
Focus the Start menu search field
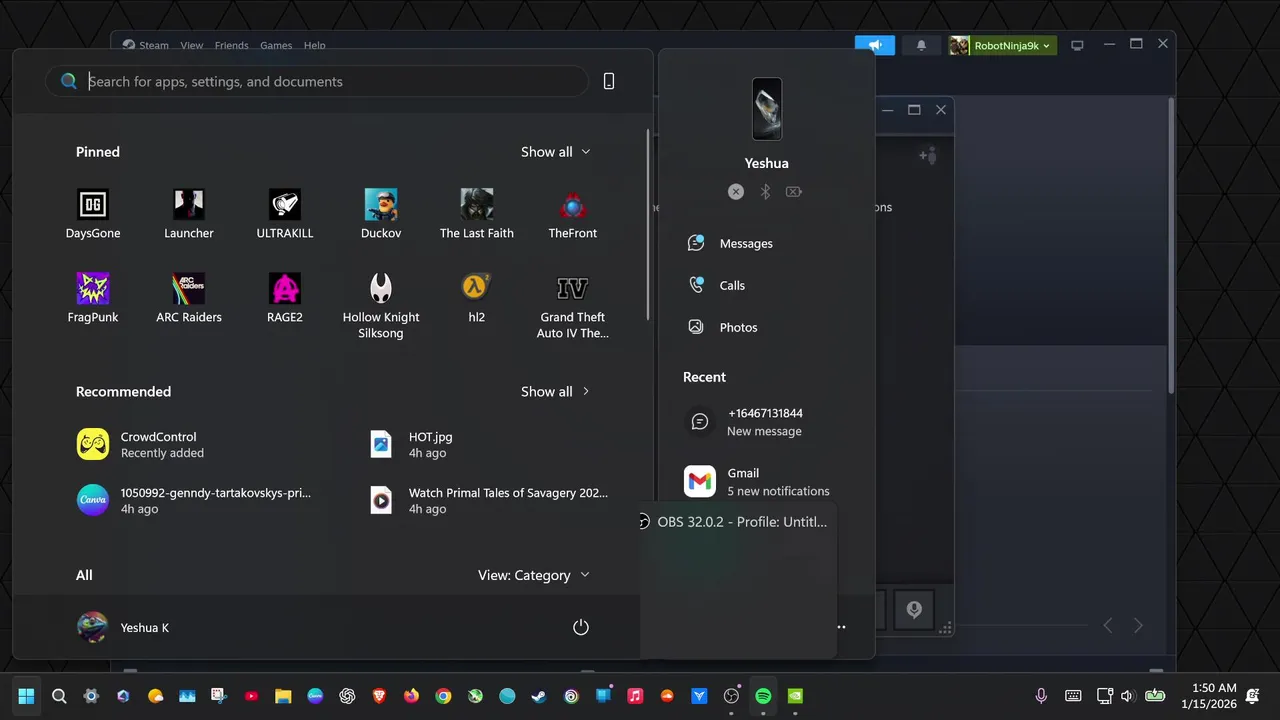[x=317, y=82]
